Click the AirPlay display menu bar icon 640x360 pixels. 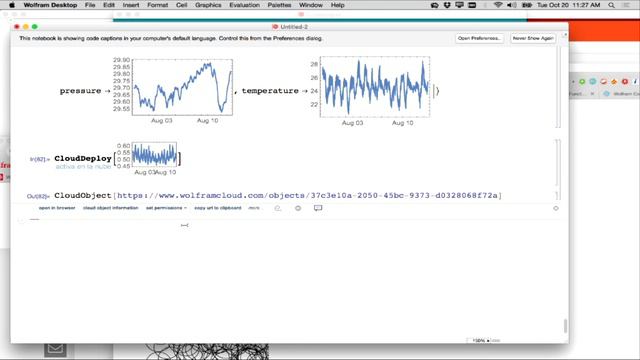coord(460,5)
